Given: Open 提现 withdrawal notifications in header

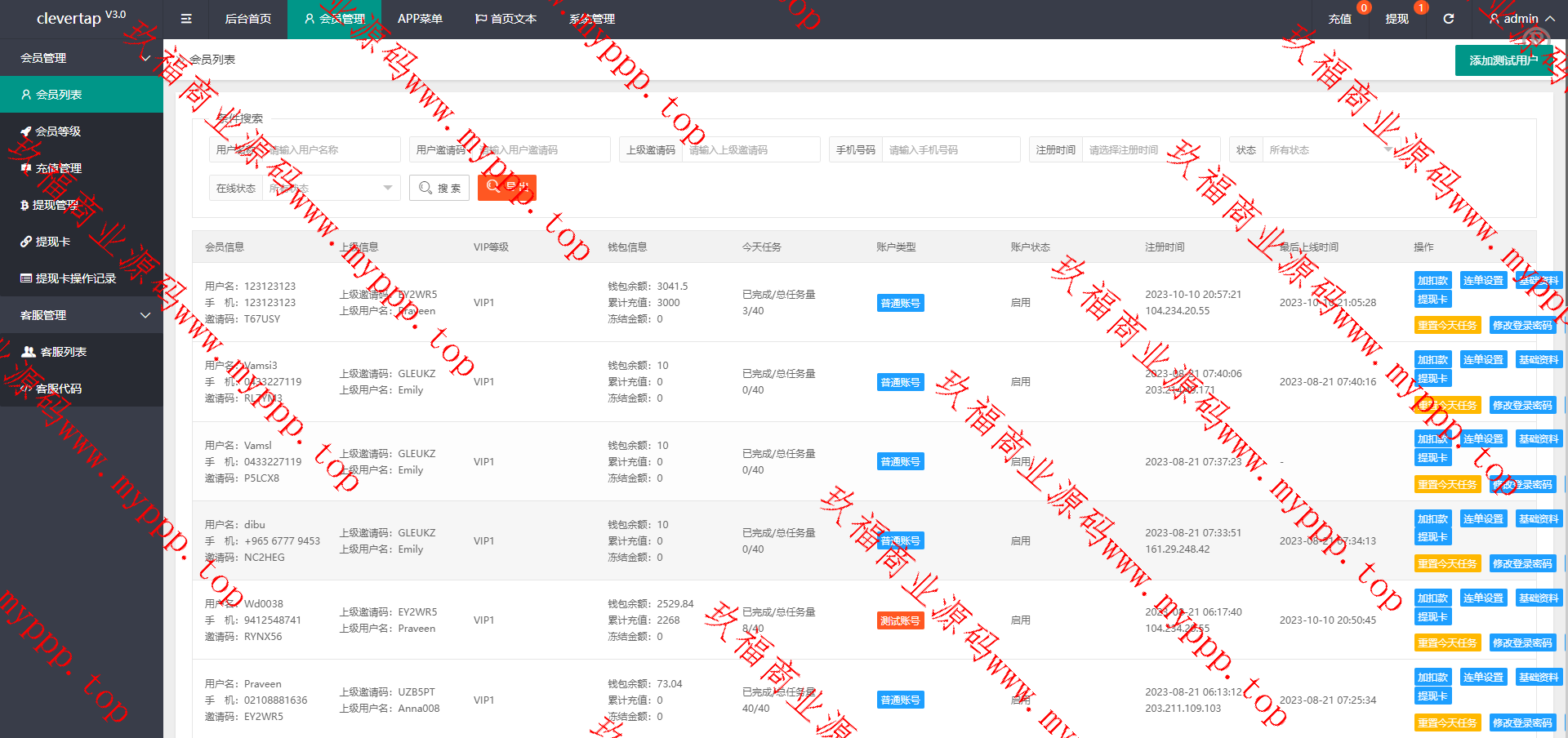Looking at the screenshot, I should pyautogui.click(x=1396, y=19).
